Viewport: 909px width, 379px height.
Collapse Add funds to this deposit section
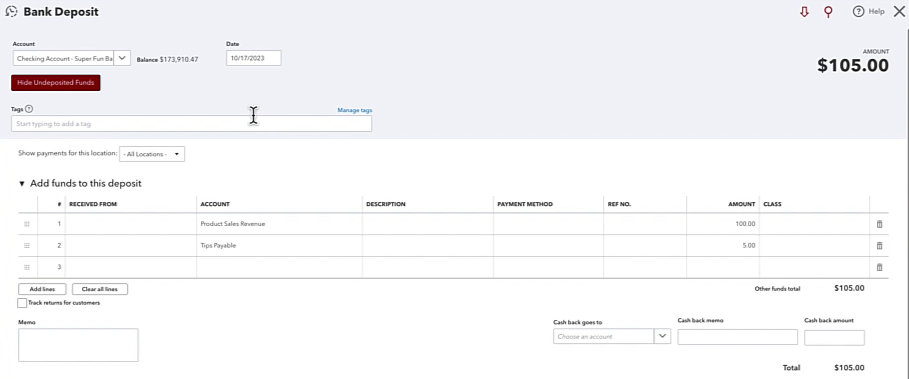(x=22, y=184)
